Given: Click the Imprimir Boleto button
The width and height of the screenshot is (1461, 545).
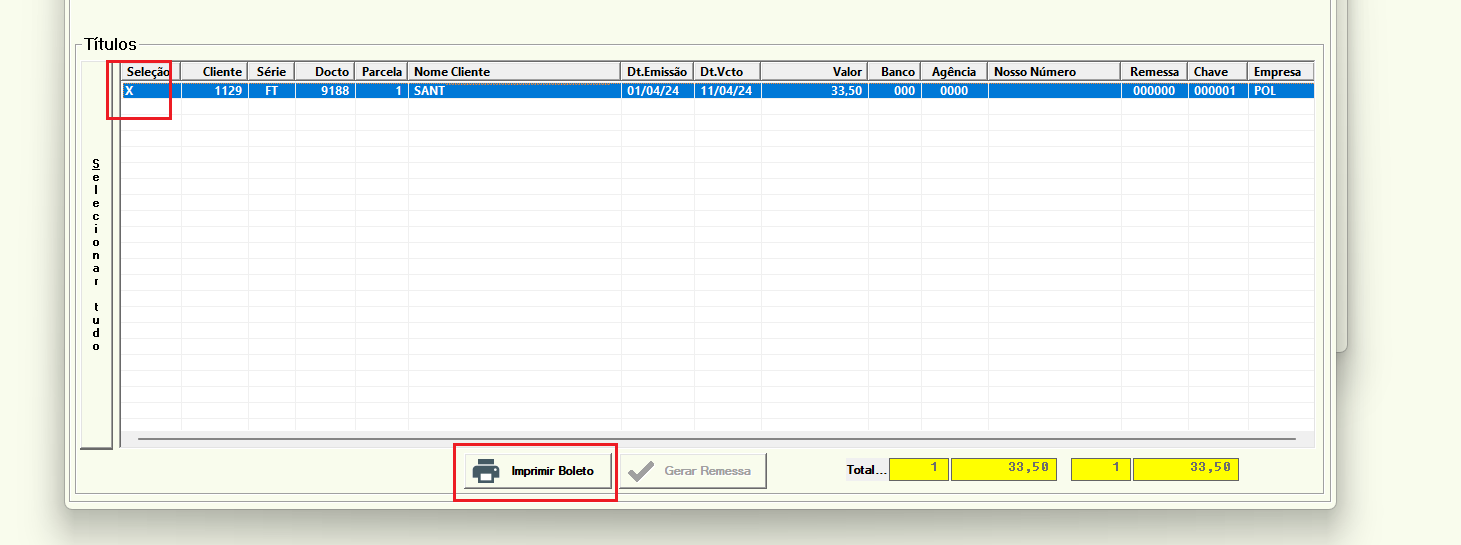Looking at the screenshot, I should point(538,471).
